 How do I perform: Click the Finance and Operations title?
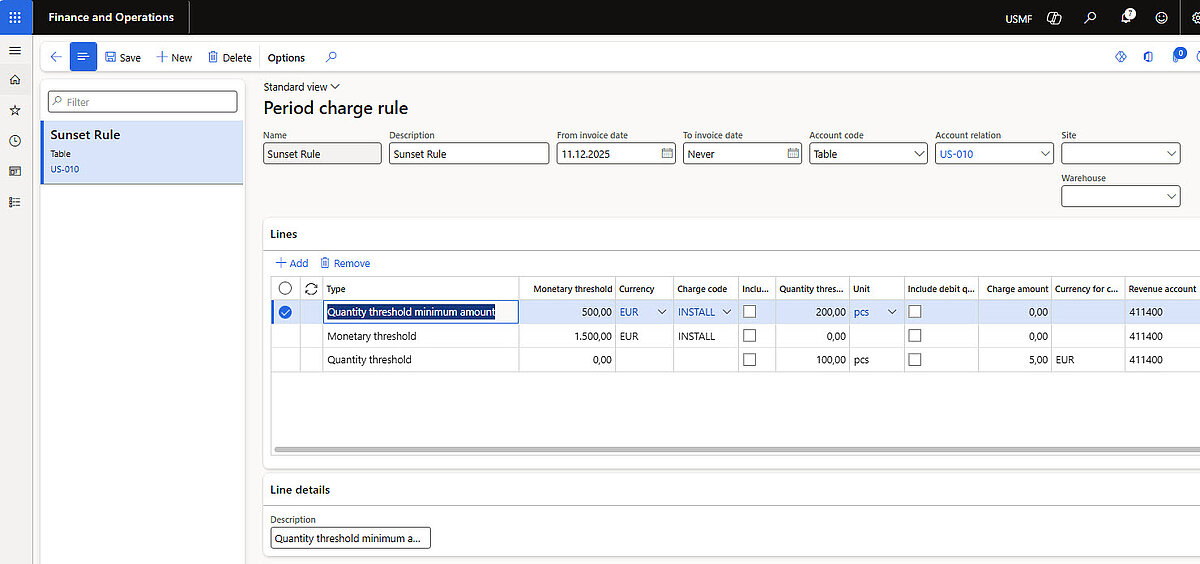click(x=111, y=17)
